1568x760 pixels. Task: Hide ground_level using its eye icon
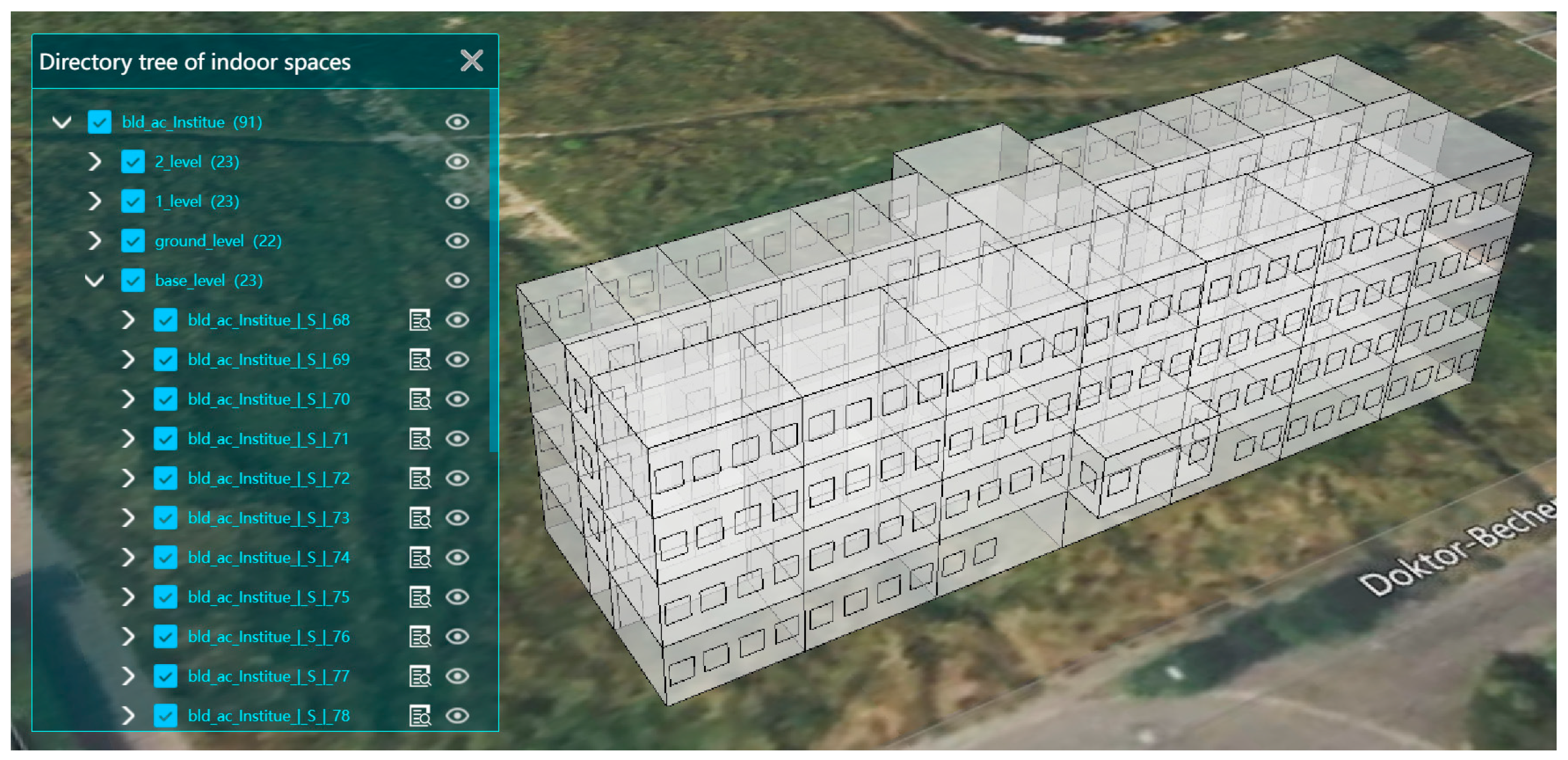coord(457,240)
